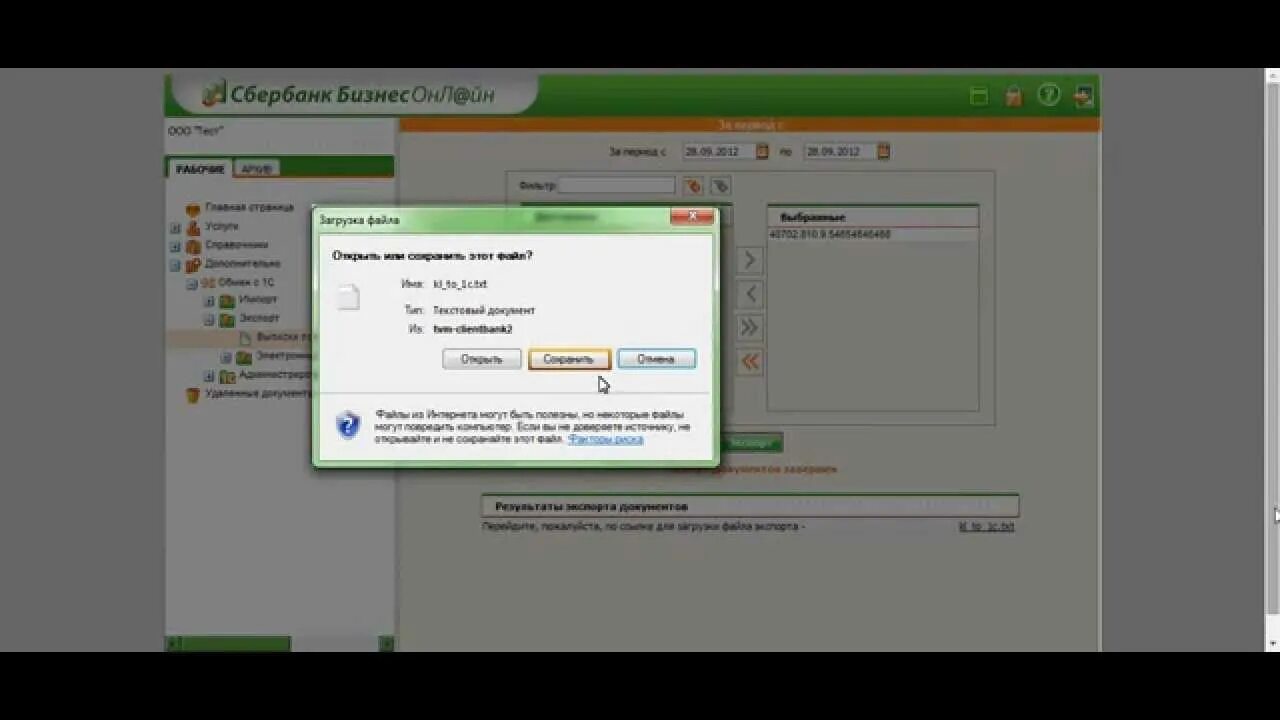Click the kl_to_1c.txt text file icon
The height and width of the screenshot is (720, 1280).
[347, 297]
